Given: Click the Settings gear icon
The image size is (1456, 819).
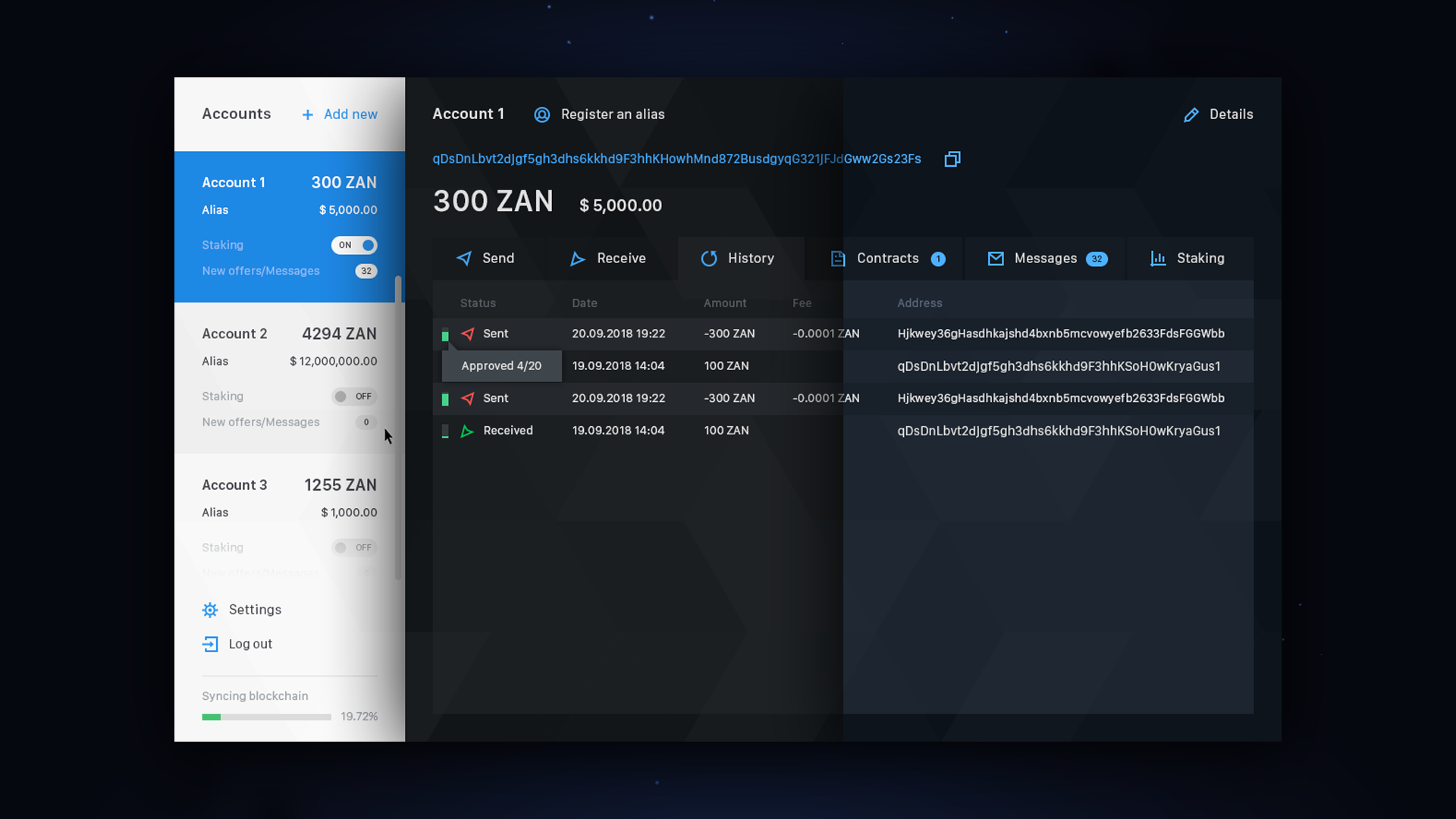Looking at the screenshot, I should tap(210, 610).
